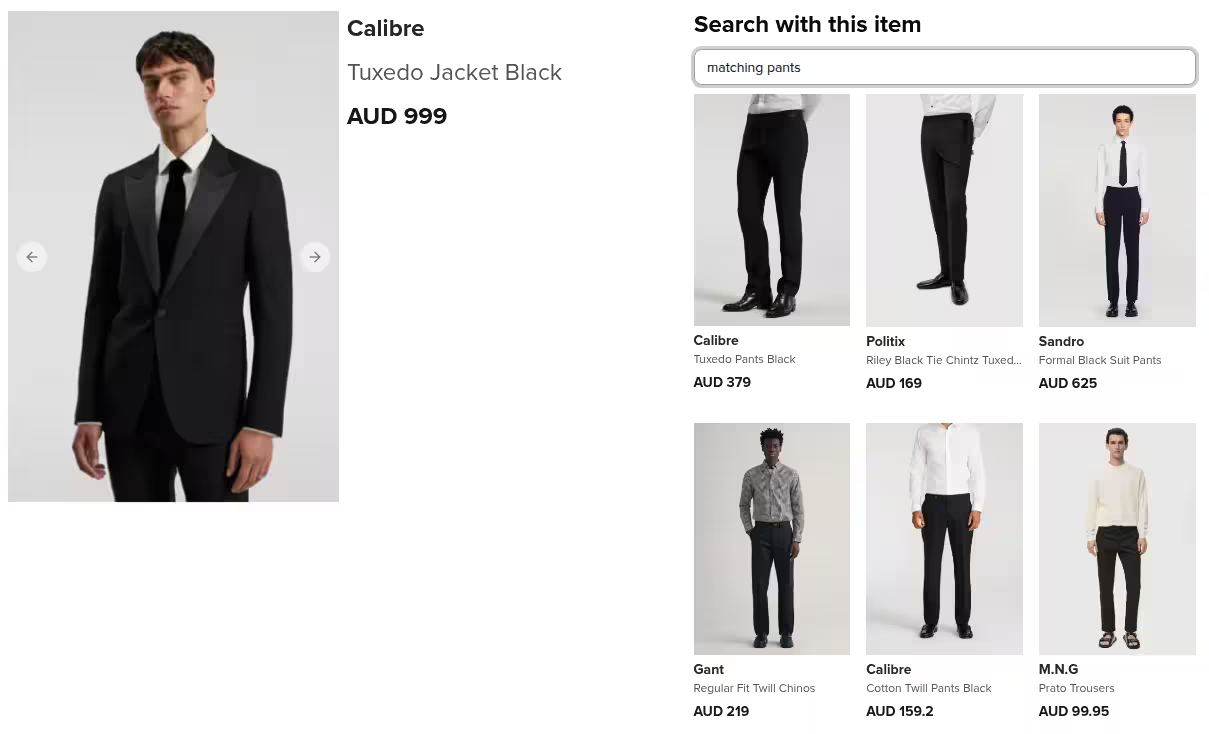
Task: Select the Sandro brand label
Action: point(1061,341)
